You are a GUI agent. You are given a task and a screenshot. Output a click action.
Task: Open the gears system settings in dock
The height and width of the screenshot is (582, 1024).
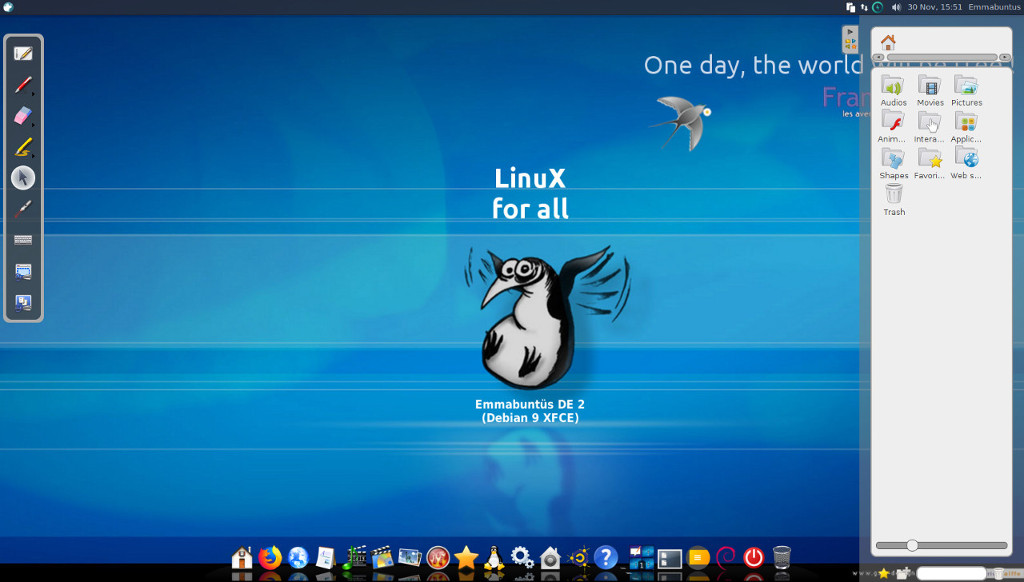pos(522,558)
